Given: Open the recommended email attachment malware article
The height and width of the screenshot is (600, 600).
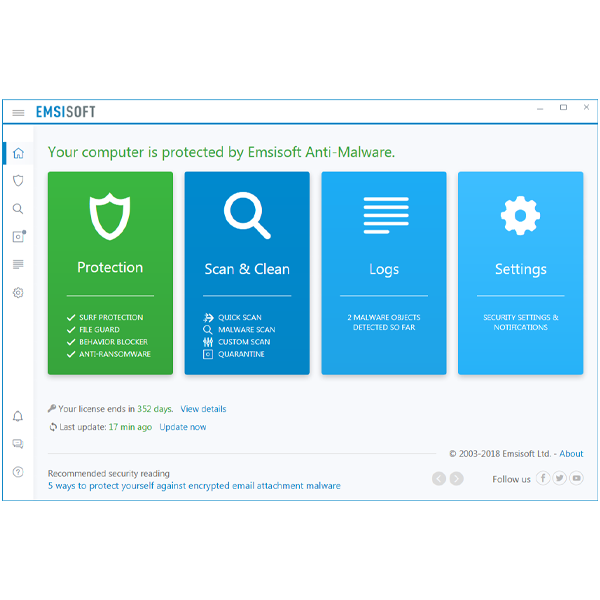Looking at the screenshot, I should (x=194, y=486).
